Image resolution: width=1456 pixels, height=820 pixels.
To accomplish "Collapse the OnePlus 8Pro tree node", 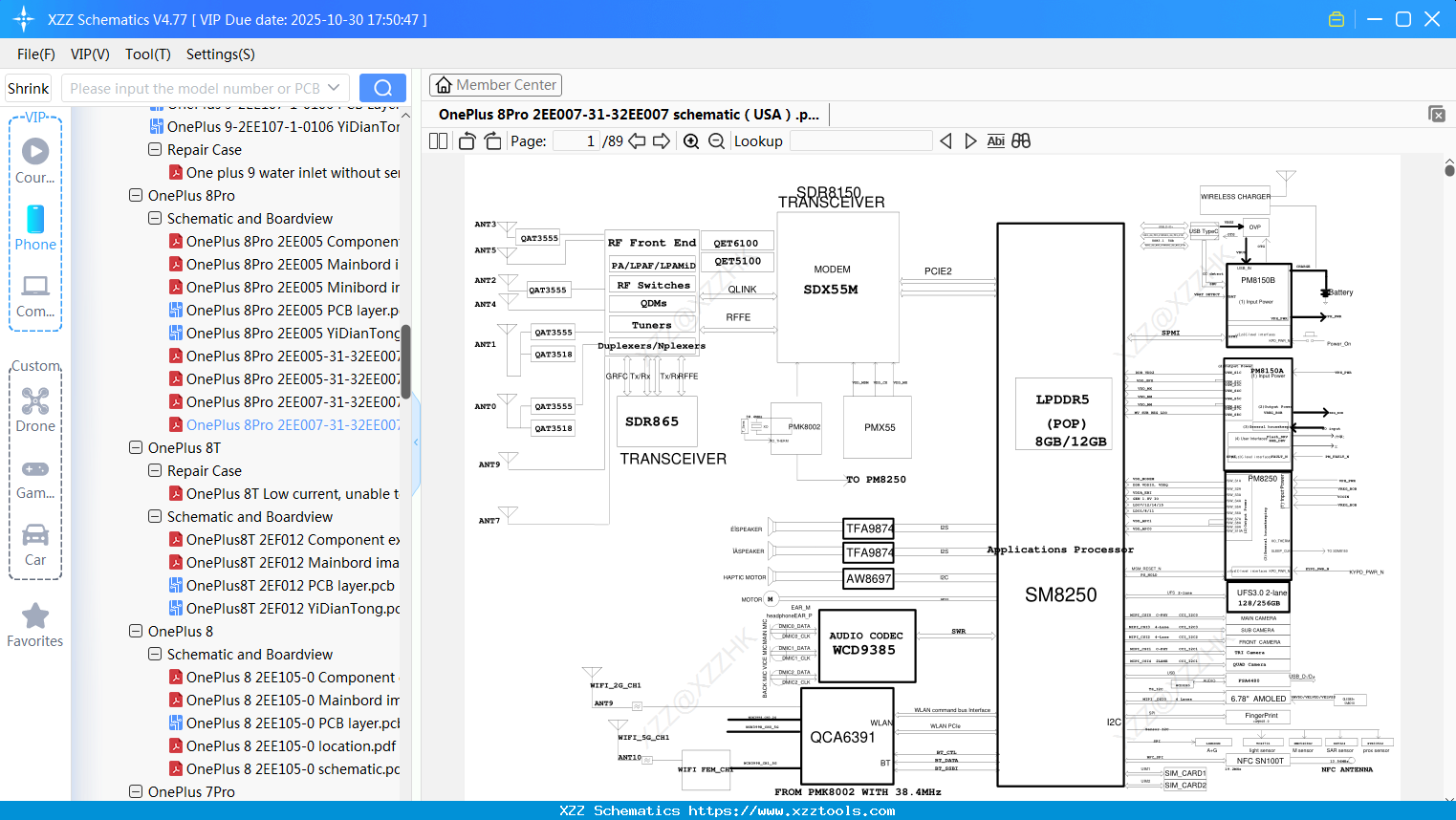I will coord(136,196).
